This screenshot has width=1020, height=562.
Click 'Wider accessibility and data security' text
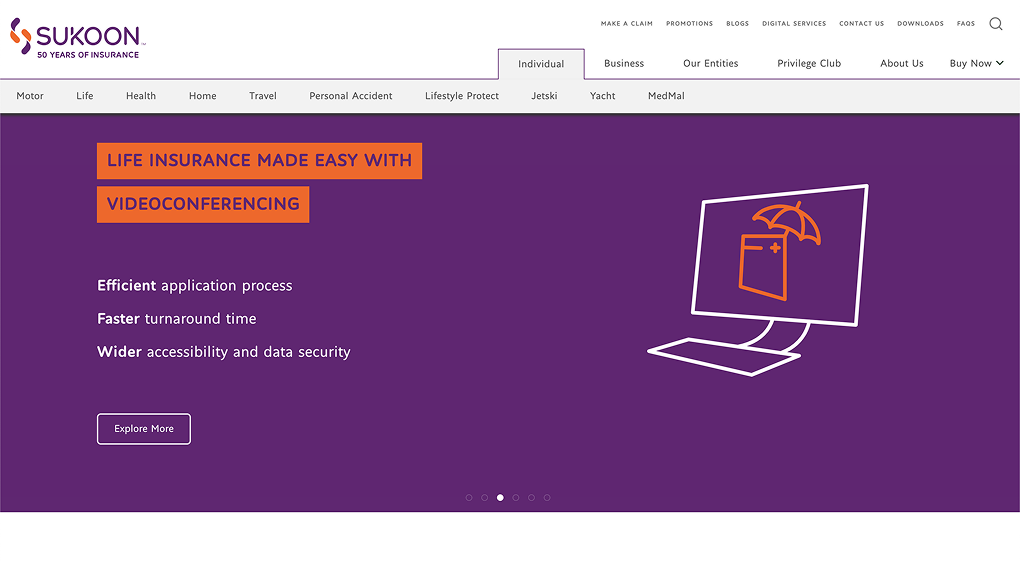224,352
